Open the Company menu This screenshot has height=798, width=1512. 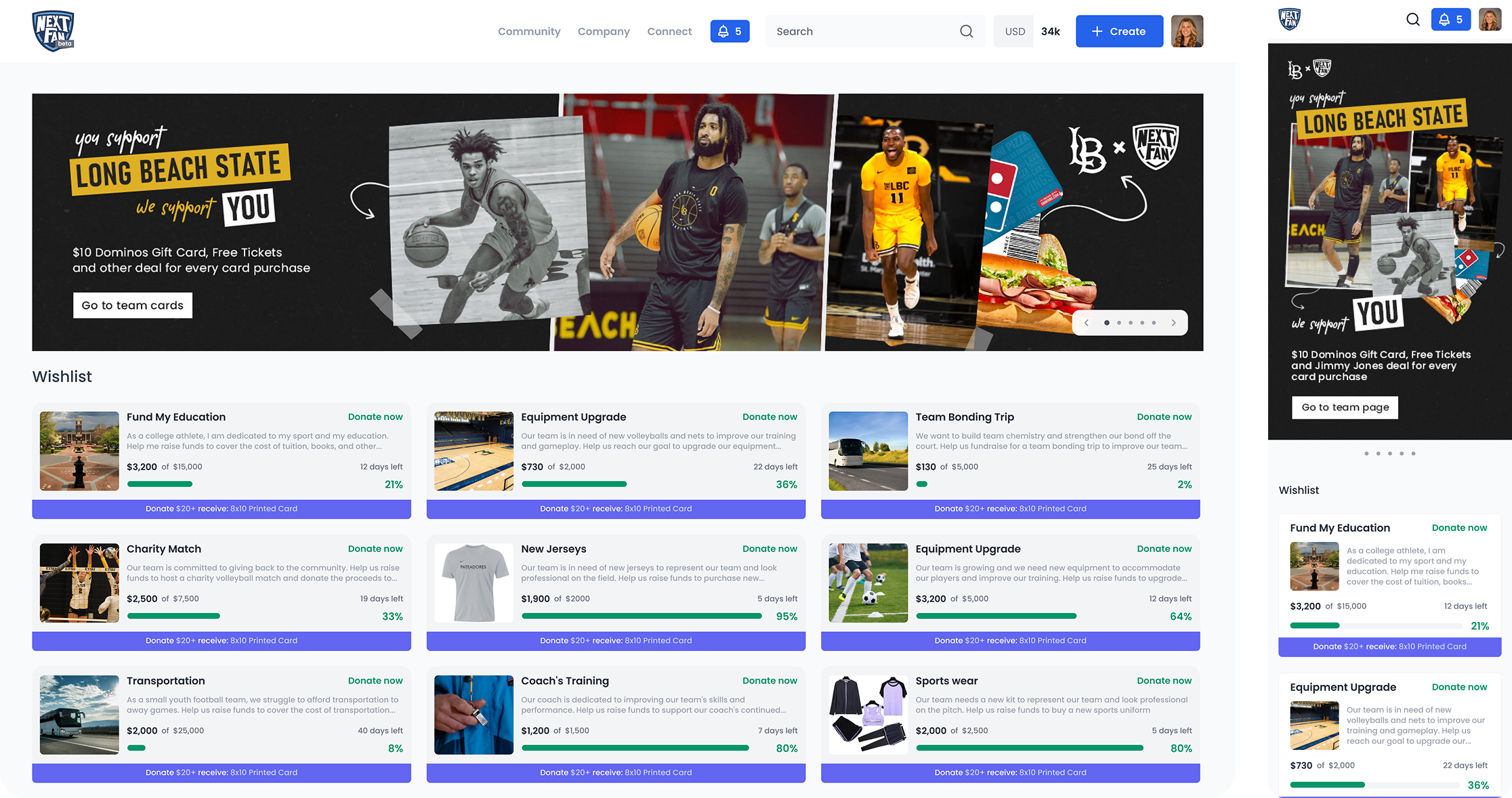(x=604, y=31)
